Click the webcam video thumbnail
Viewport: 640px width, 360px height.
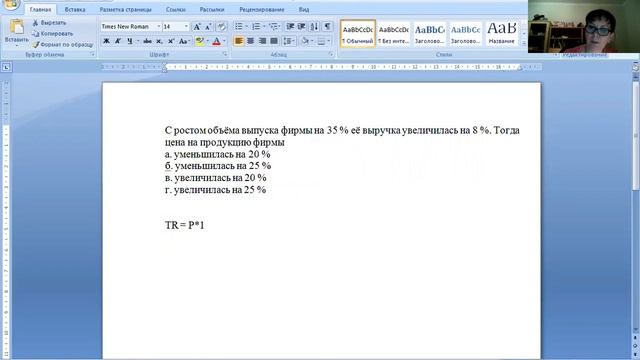(x=584, y=27)
